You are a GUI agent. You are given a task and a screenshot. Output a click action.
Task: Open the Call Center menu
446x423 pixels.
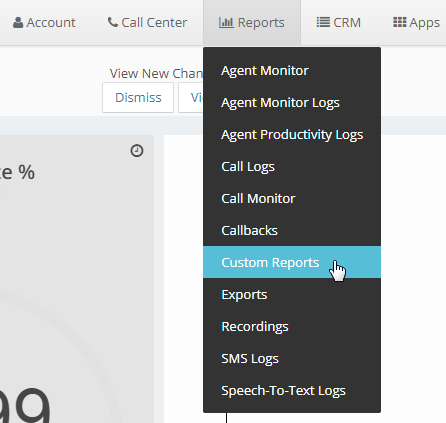147,23
